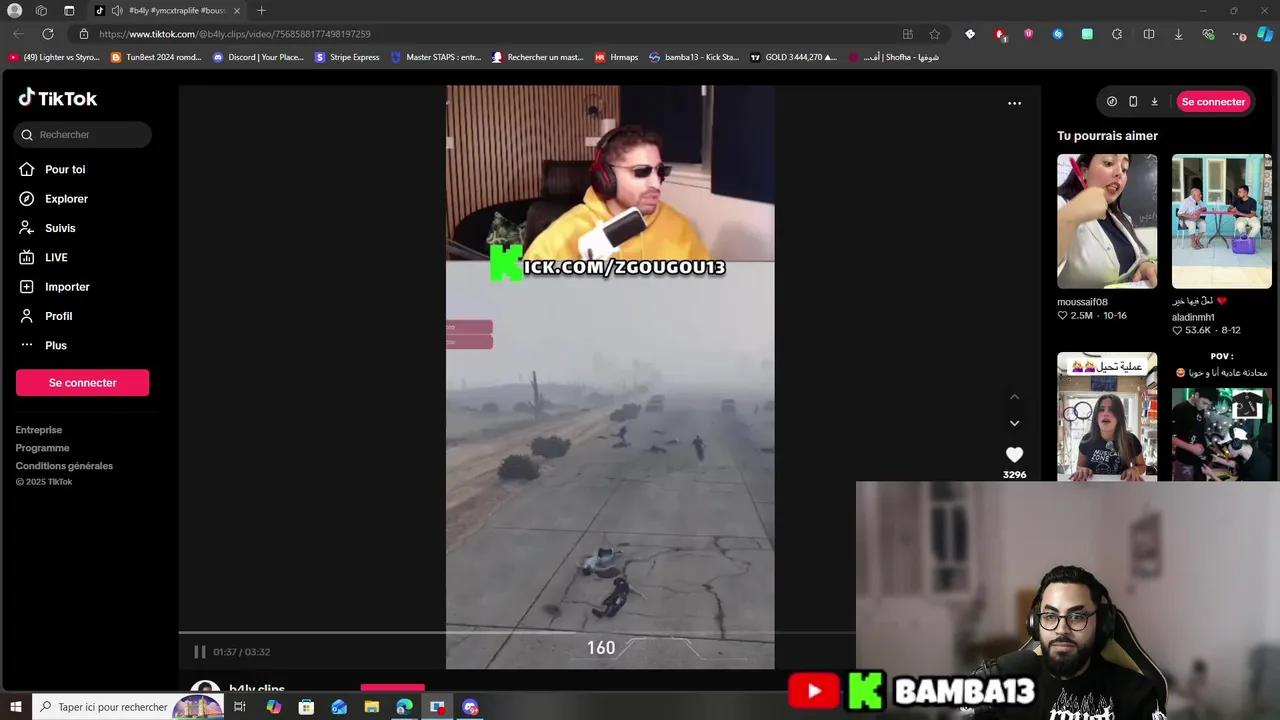Open the Shofha bookmark
Viewport: 1280px width, 720px height.
point(894,57)
